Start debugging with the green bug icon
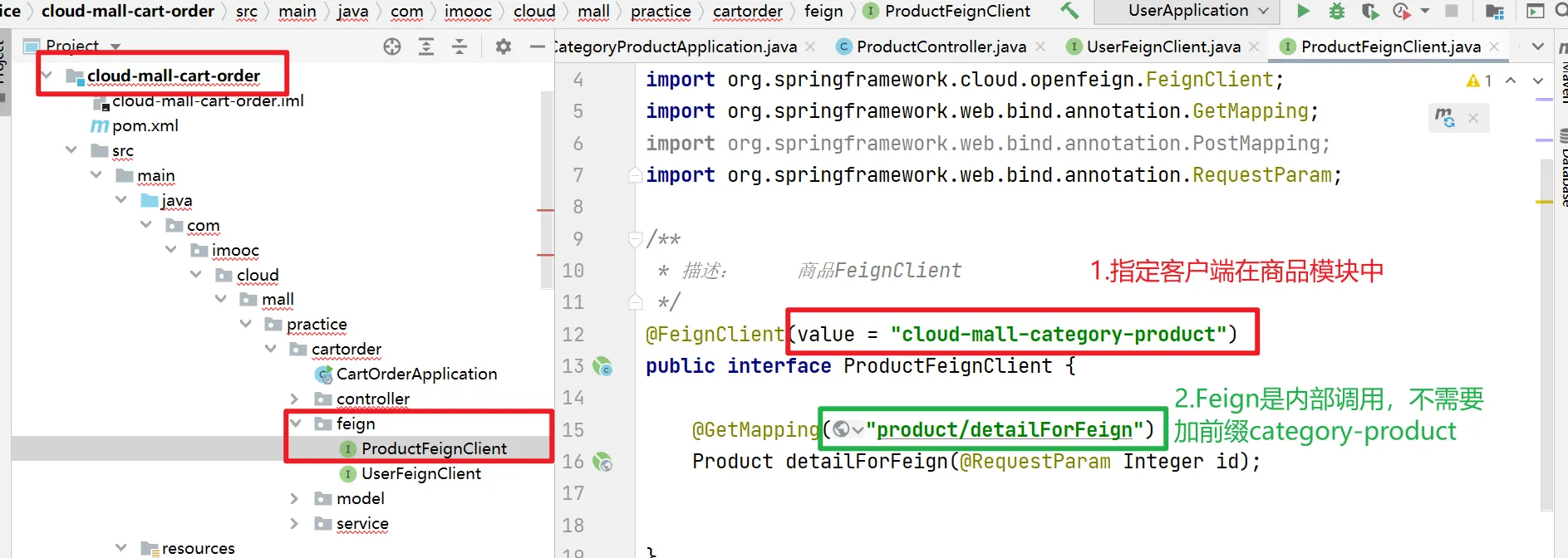 pos(1337,11)
